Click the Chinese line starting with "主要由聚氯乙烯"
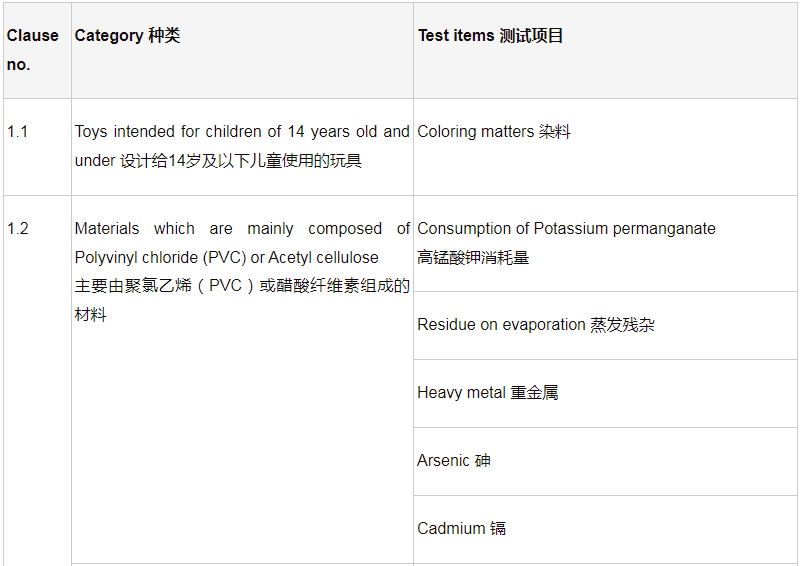Image resolution: width=801 pixels, height=566 pixels. [x=242, y=286]
